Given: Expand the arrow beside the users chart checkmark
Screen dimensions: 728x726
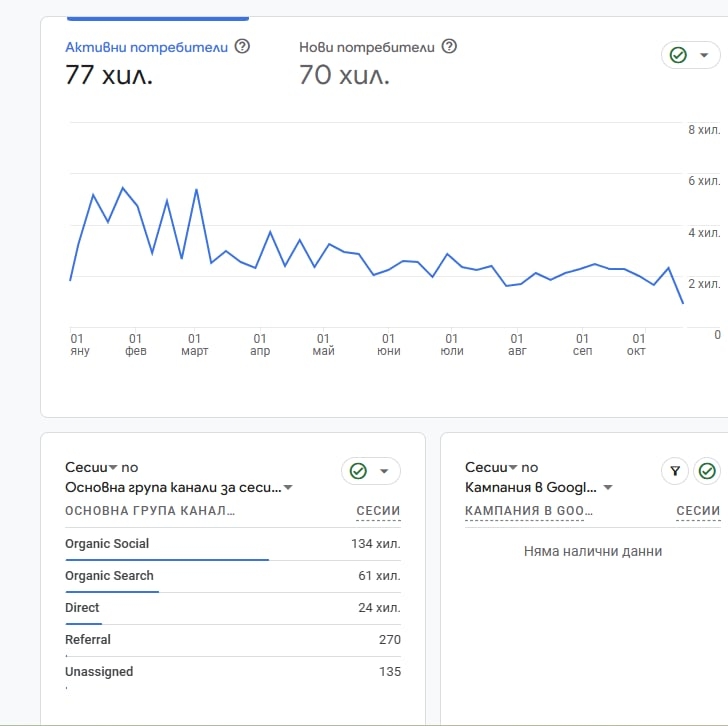Looking at the screenshot, I should (703, 55).
